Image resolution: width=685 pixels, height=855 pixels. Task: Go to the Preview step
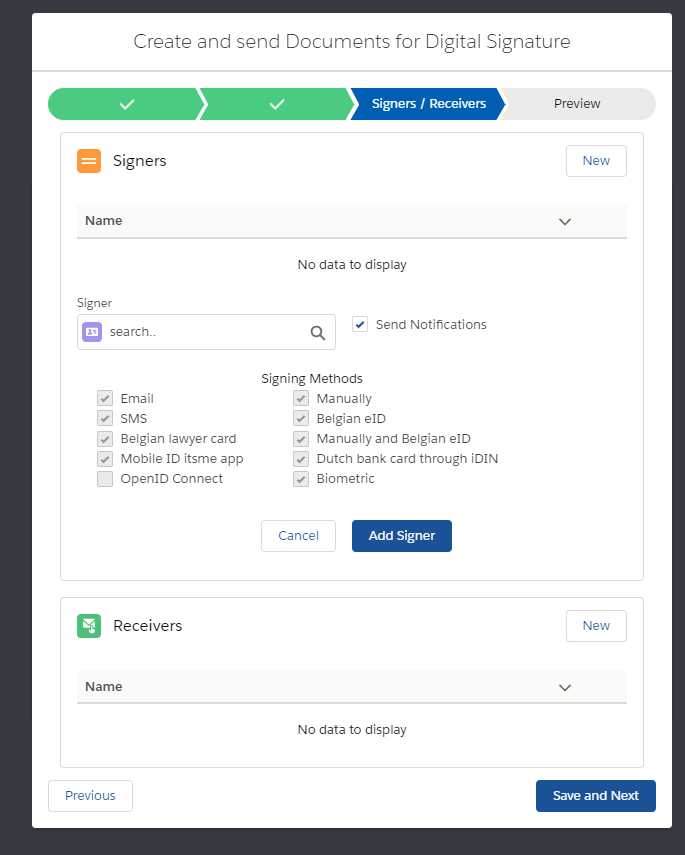tap(577, 104)
